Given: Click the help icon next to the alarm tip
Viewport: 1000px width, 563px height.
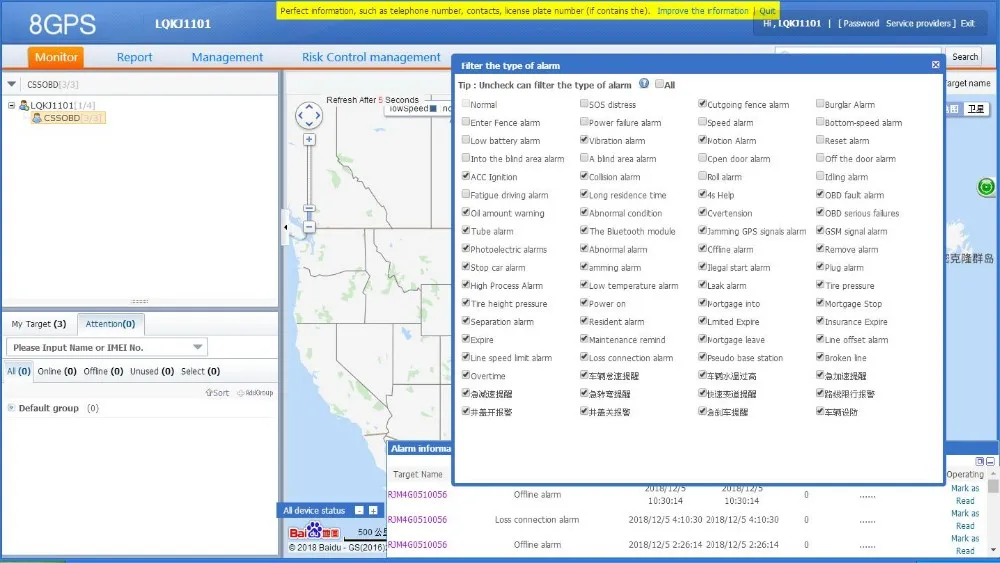Looking at the screenshot, I should point(644,84).
